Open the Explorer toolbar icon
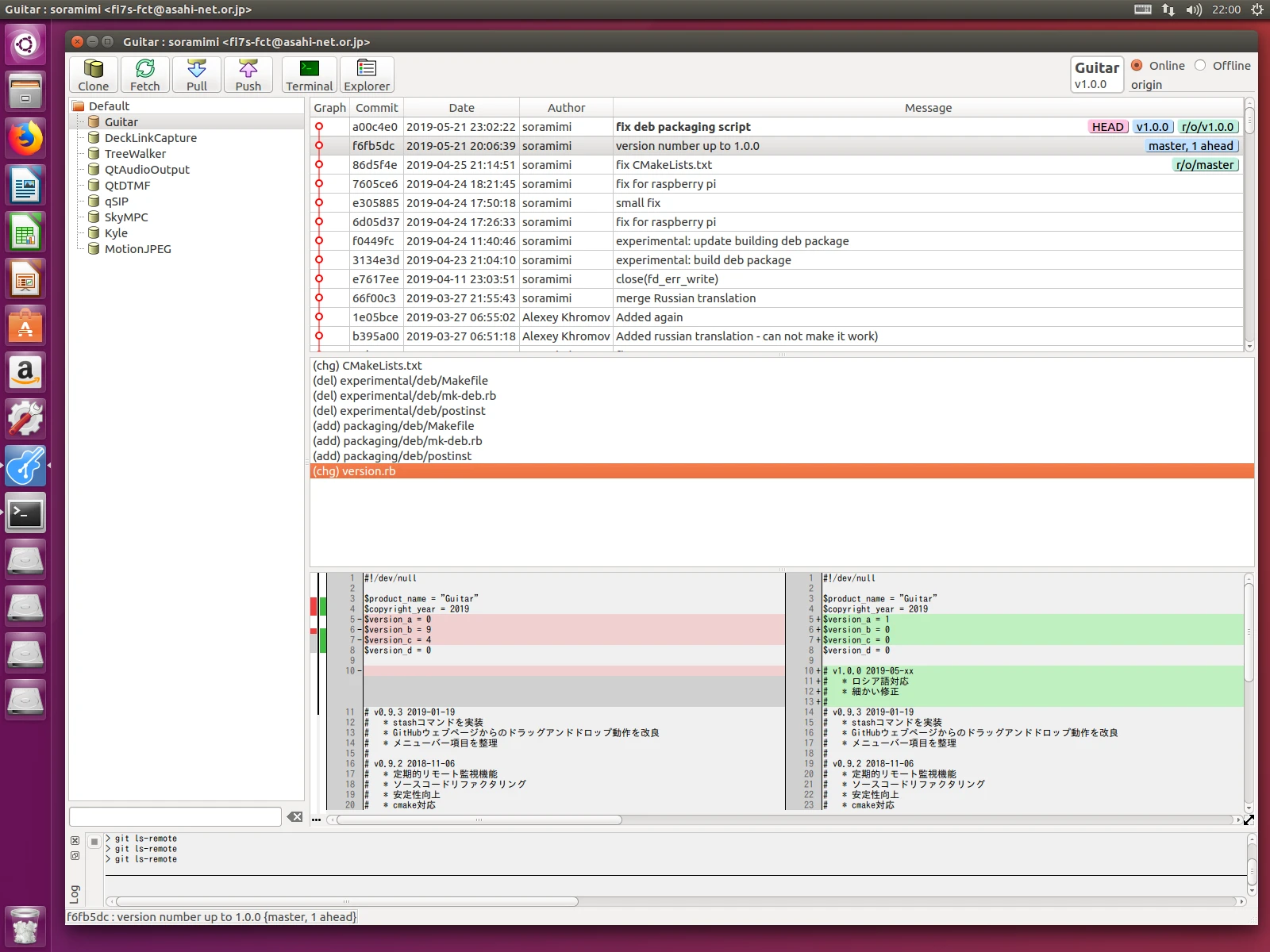 [x=367, y=75]
